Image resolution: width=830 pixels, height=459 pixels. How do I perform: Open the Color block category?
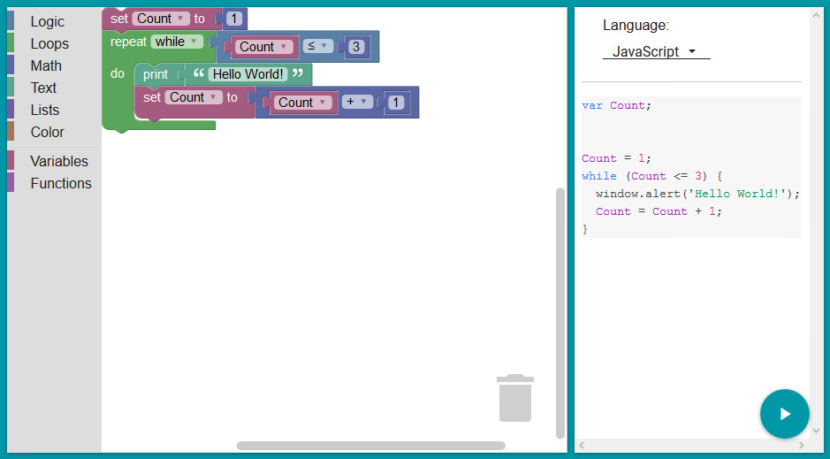47,132
